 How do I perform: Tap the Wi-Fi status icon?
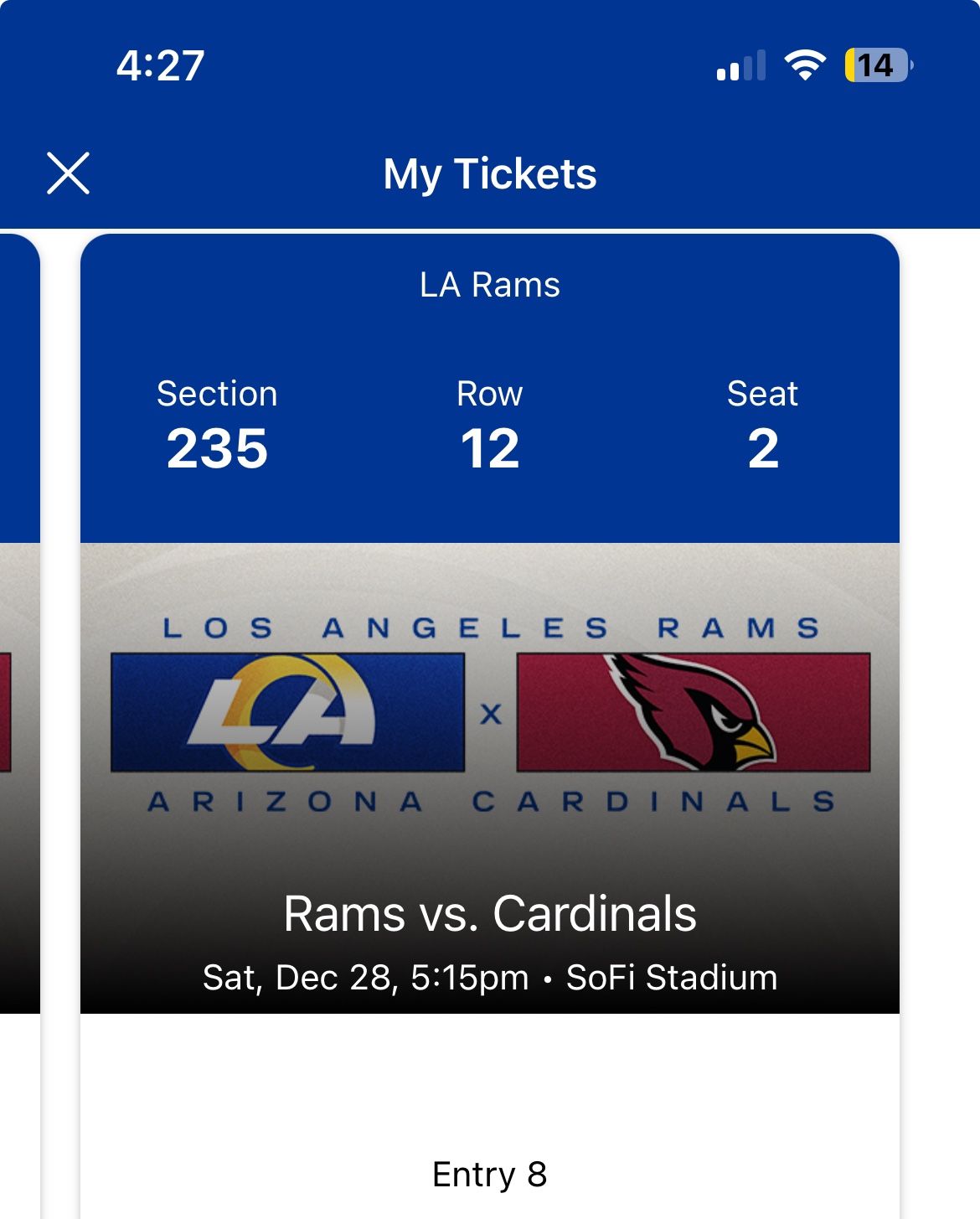[x=804, y=65]
